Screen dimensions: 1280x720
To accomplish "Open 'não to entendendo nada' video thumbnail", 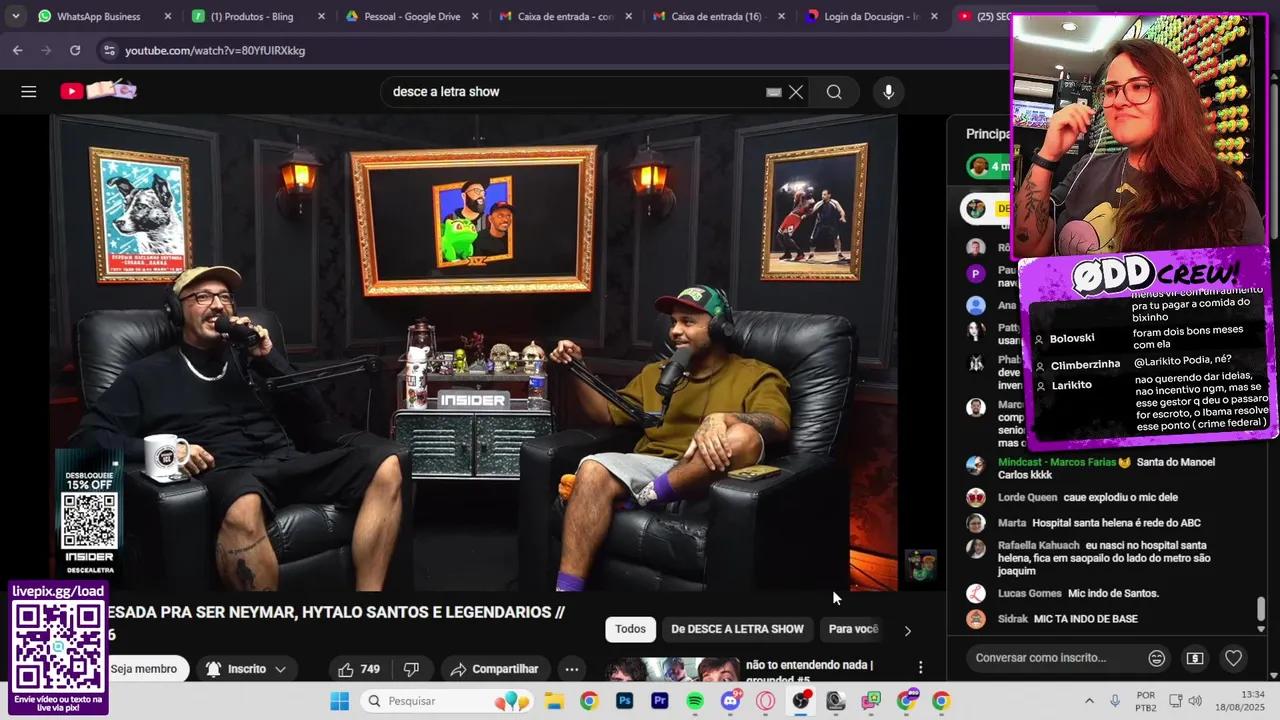I will pyautogui.click(x=671, y=670).
